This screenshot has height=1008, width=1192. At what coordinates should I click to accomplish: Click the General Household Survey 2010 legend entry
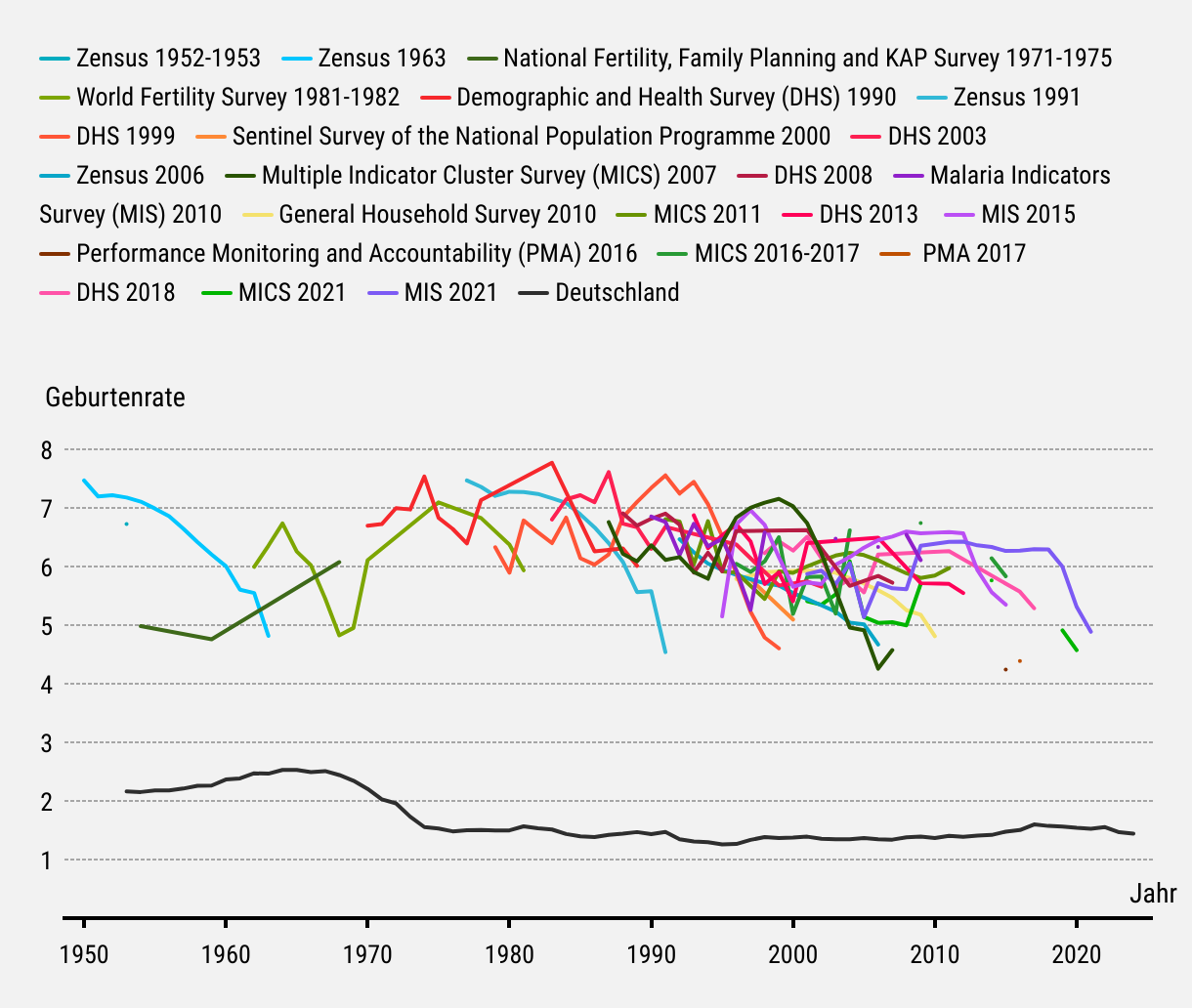(x=437, y=215)
